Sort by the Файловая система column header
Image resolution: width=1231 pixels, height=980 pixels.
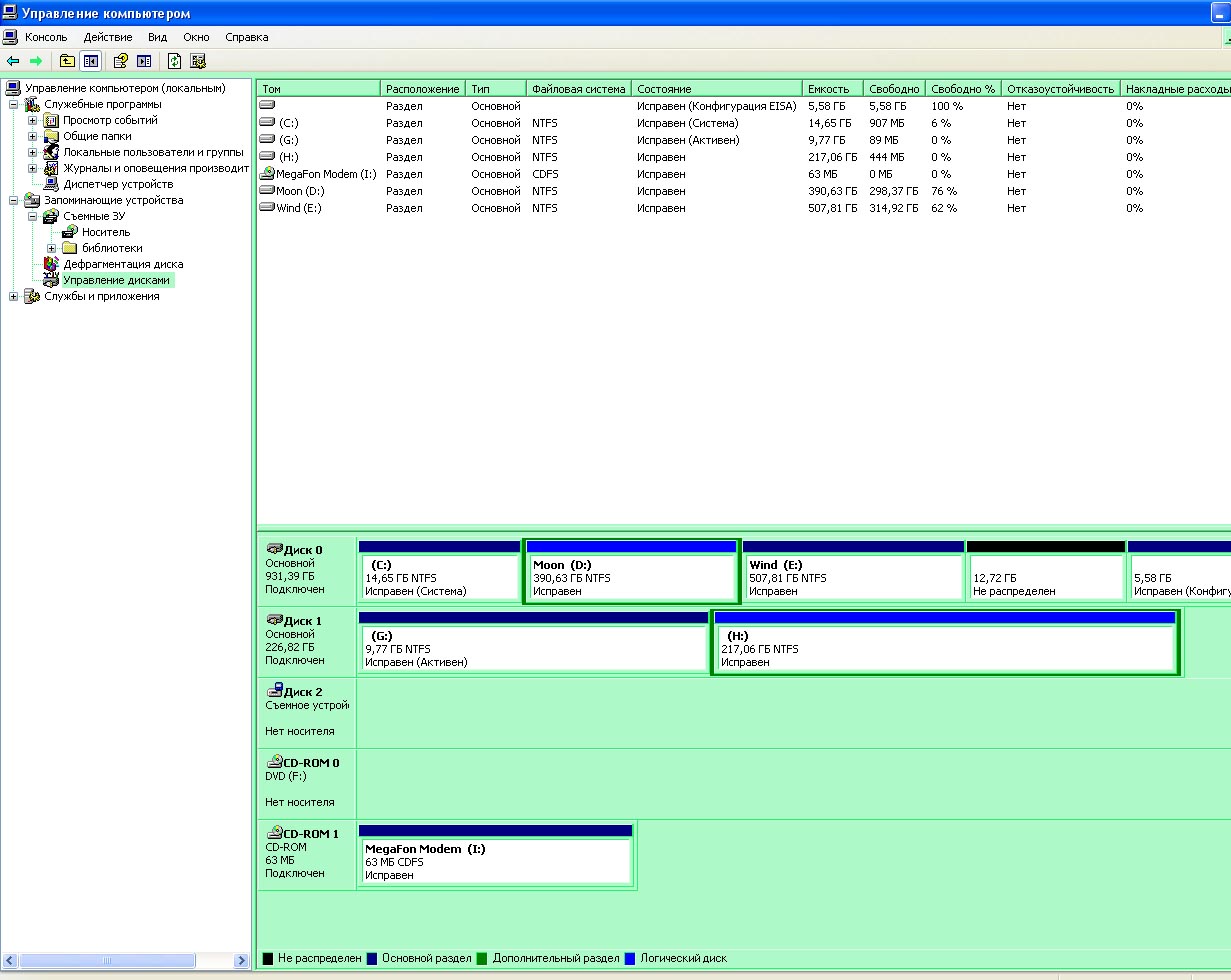click(x=578, y=89)
